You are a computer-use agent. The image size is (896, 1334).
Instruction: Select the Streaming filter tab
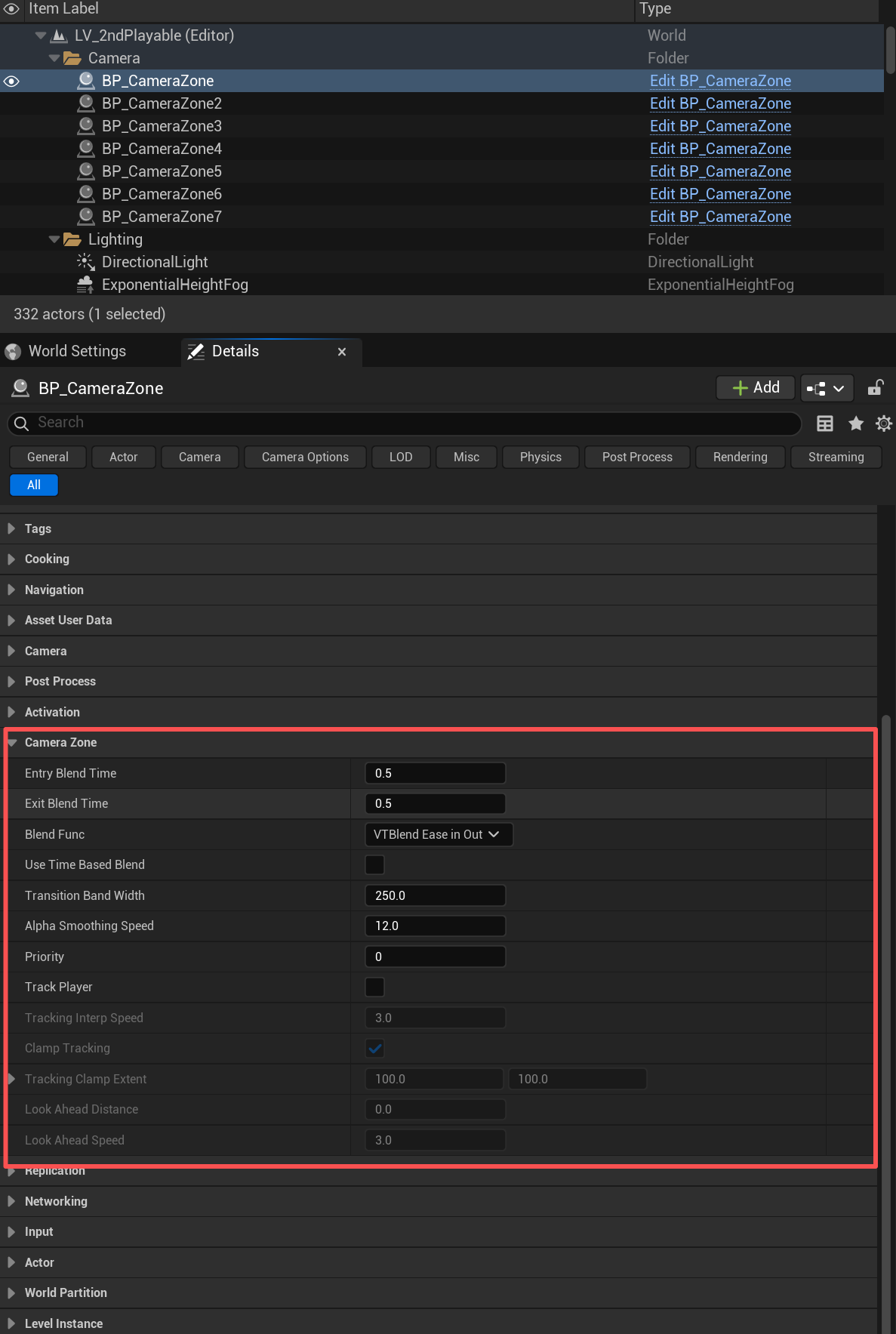click(x=836, y=458)
